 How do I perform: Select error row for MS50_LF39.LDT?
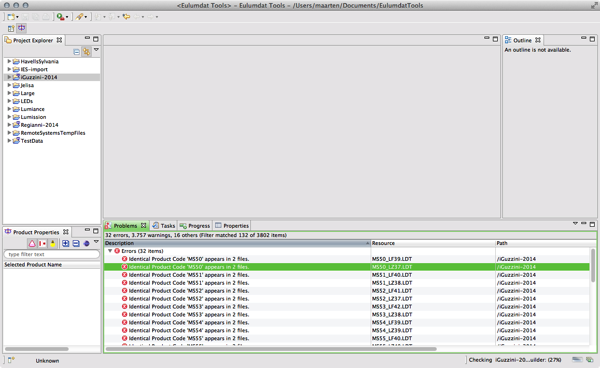(347, 259)
